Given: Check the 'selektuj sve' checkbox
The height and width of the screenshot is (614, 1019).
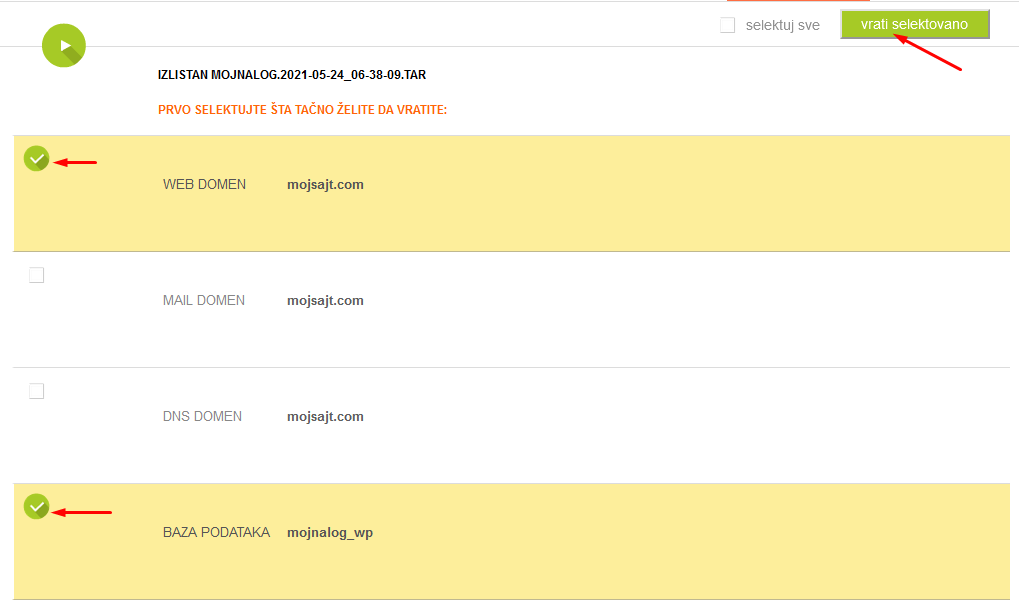Looking at the screenshot, I should coord(727,25).
